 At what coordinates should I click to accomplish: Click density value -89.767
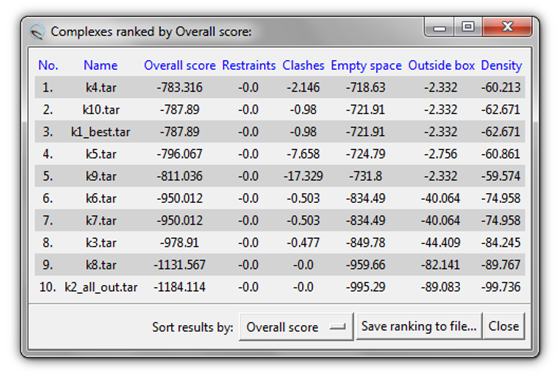click(501, 265)
